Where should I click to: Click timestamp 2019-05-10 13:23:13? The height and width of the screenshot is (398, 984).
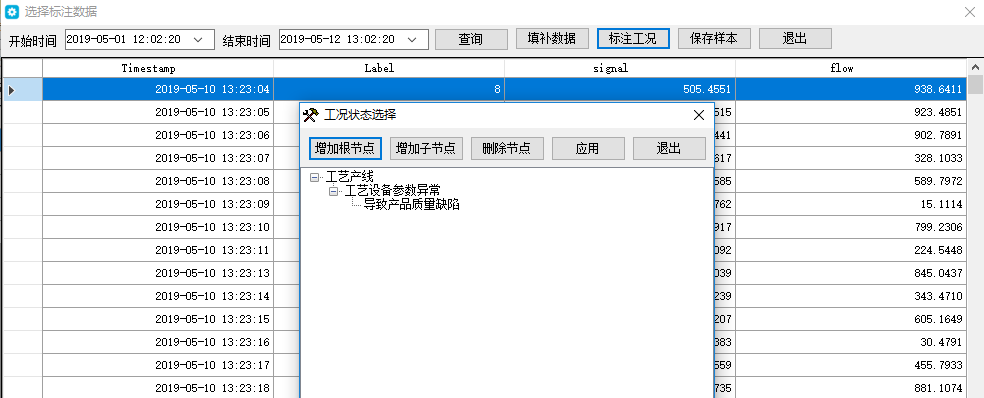[x=212, y=273]
